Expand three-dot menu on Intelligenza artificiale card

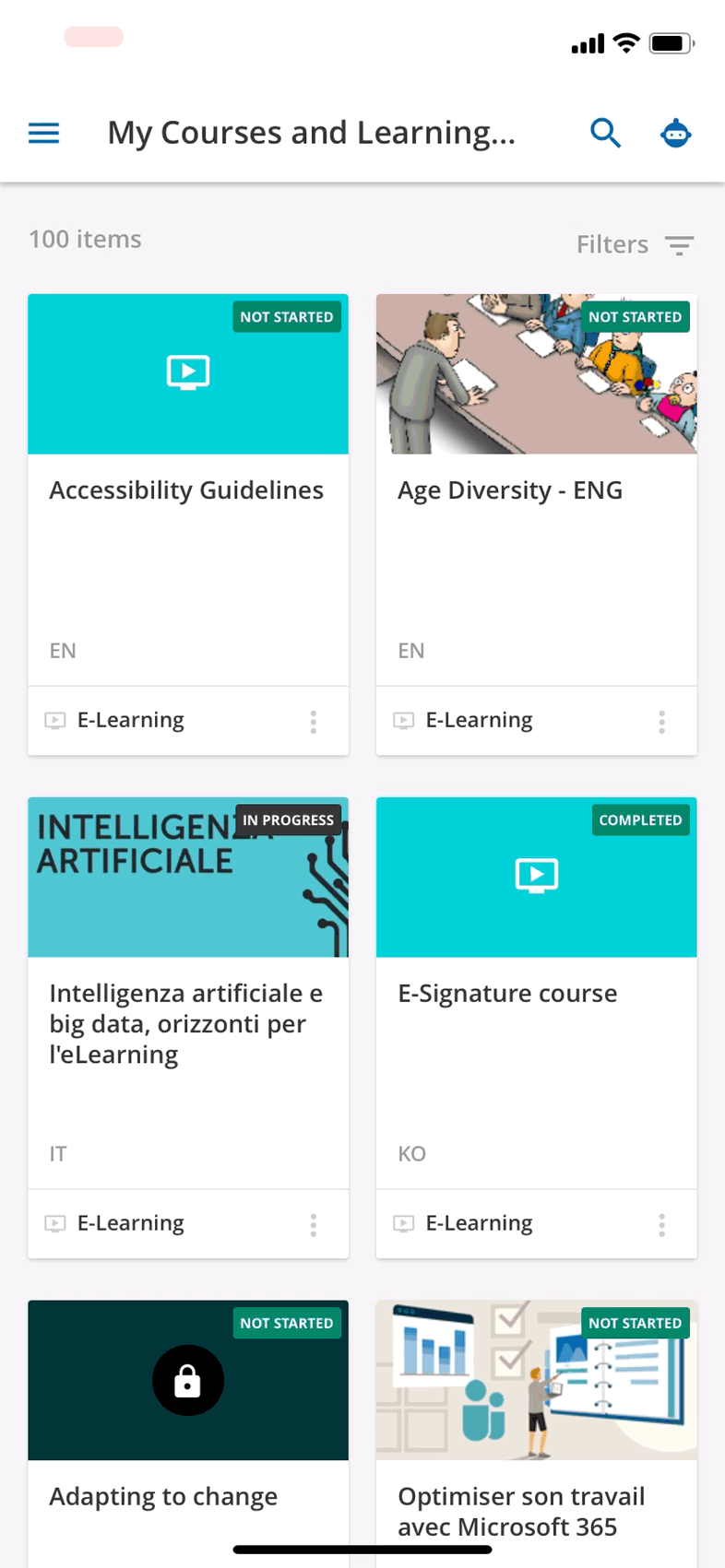click(x=314, y=1224)
